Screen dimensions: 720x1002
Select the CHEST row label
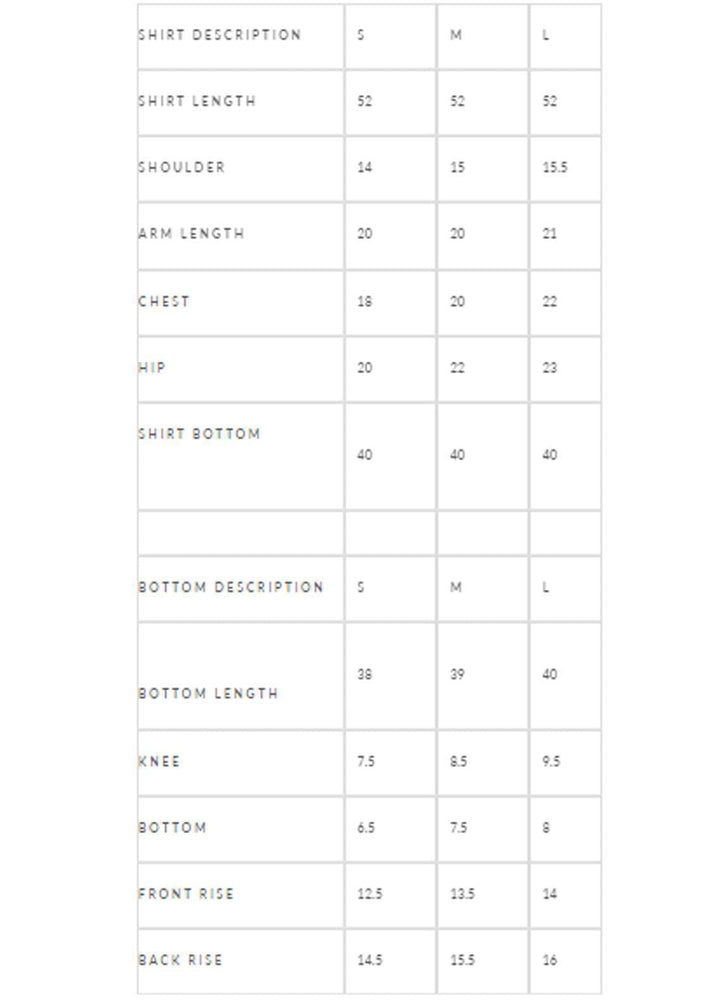[x=164, y=301]
